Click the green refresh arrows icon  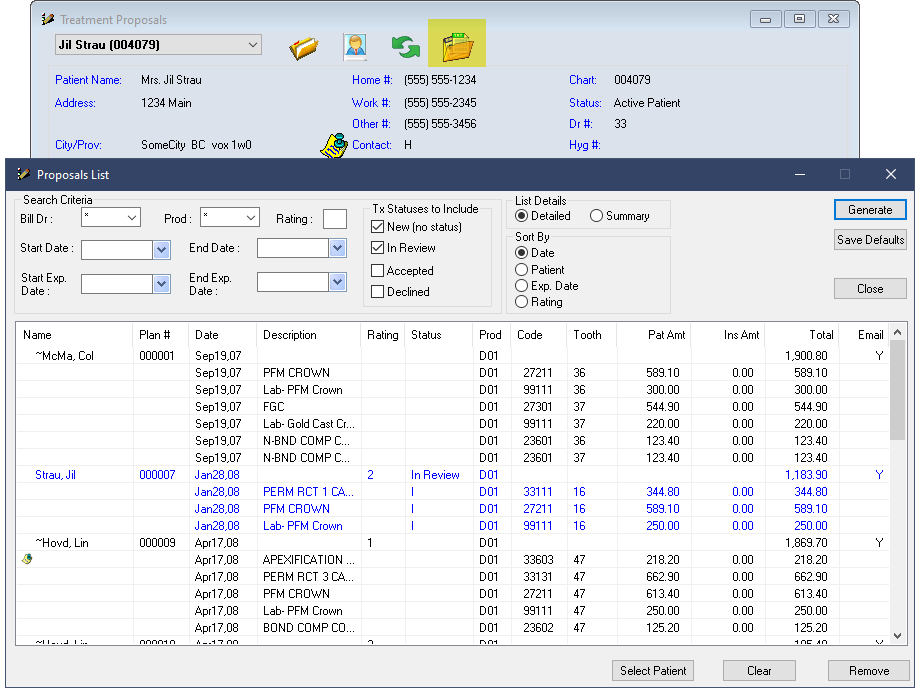pos(405,47)
